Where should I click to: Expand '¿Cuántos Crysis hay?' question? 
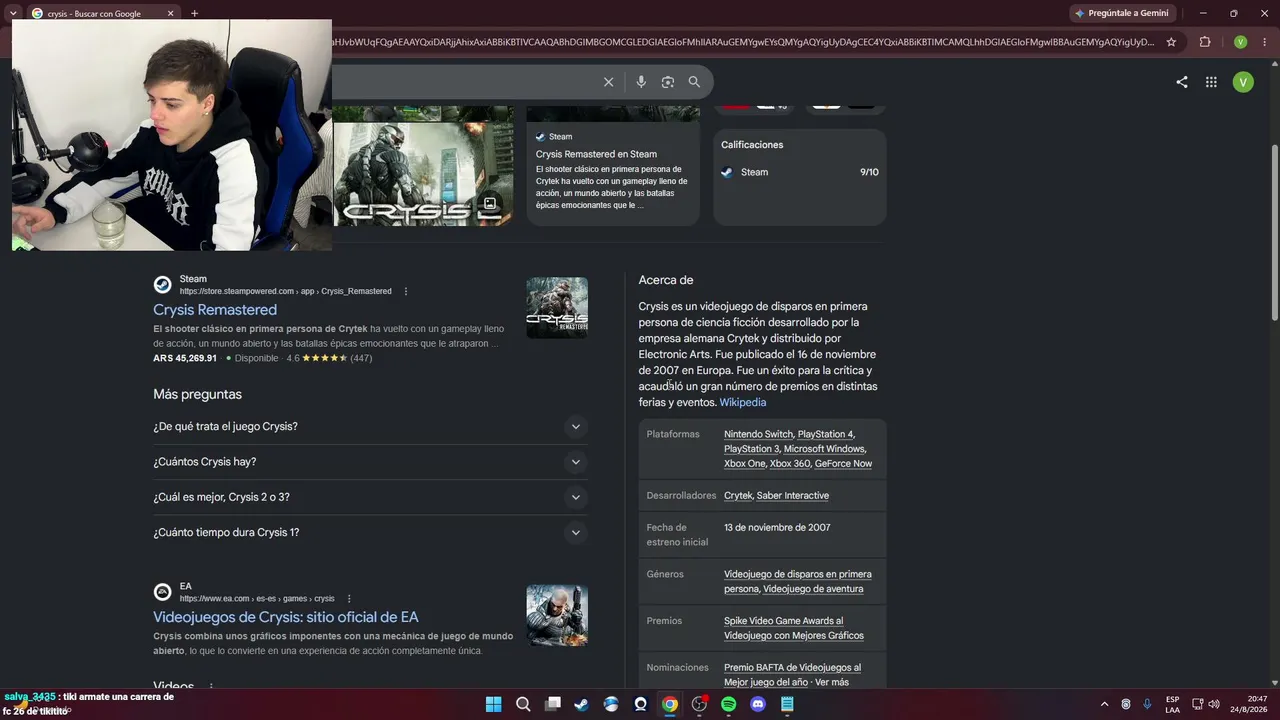point(370,462)
